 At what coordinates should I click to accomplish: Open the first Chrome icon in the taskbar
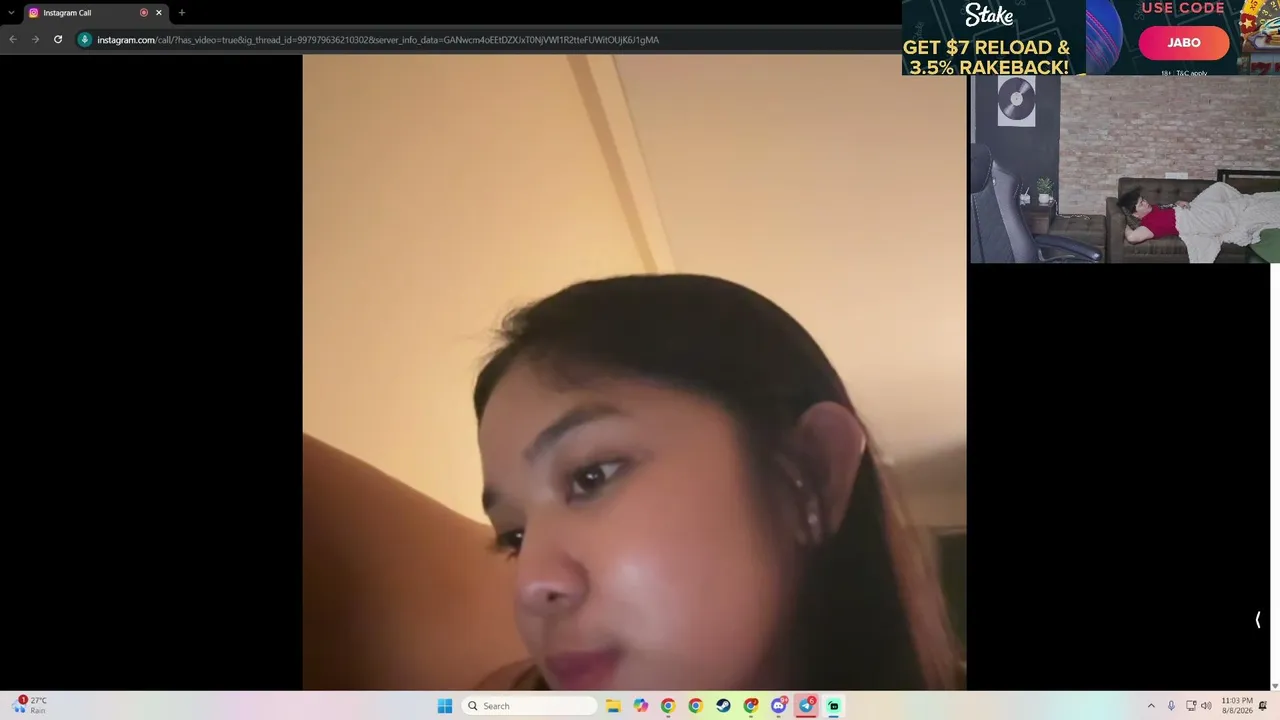click(668, 706)
